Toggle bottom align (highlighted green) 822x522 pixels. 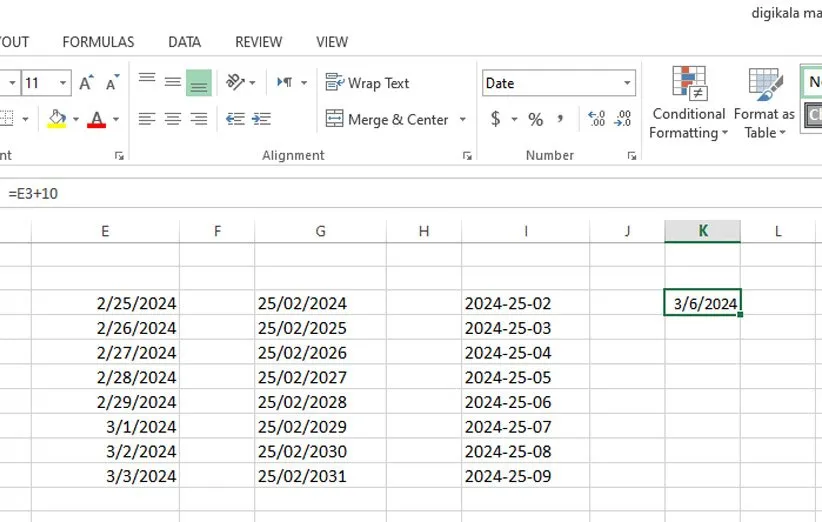click(x=199, y=83)
